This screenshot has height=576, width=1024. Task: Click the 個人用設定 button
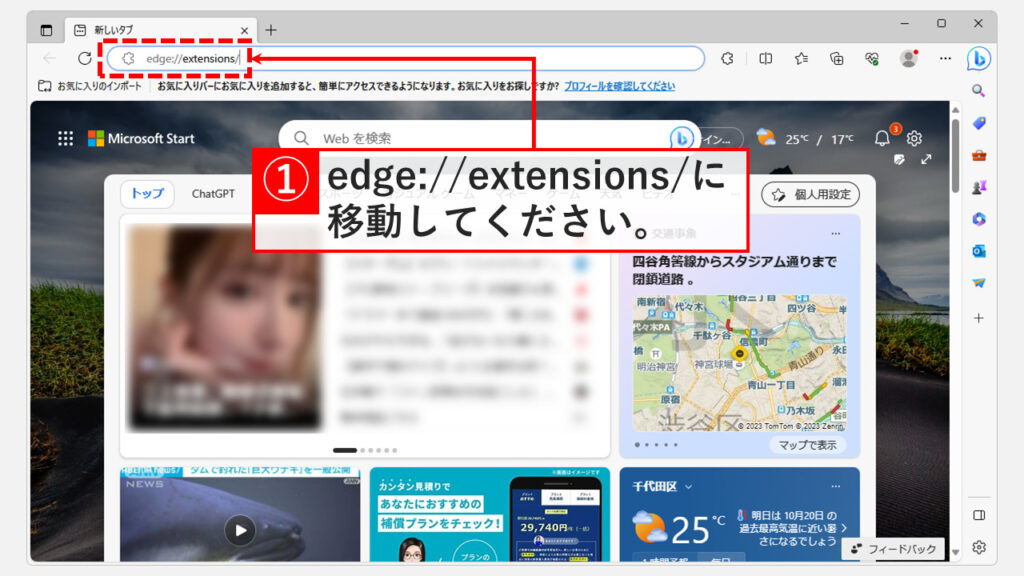tap(810, 195)
